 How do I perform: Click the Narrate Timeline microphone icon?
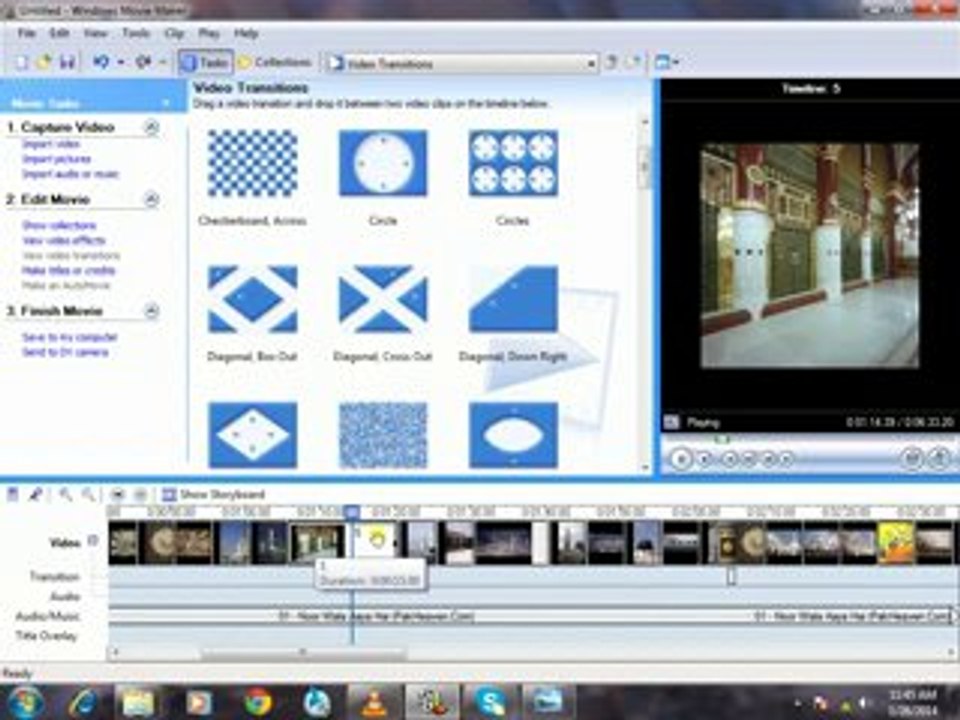point(35,494)
